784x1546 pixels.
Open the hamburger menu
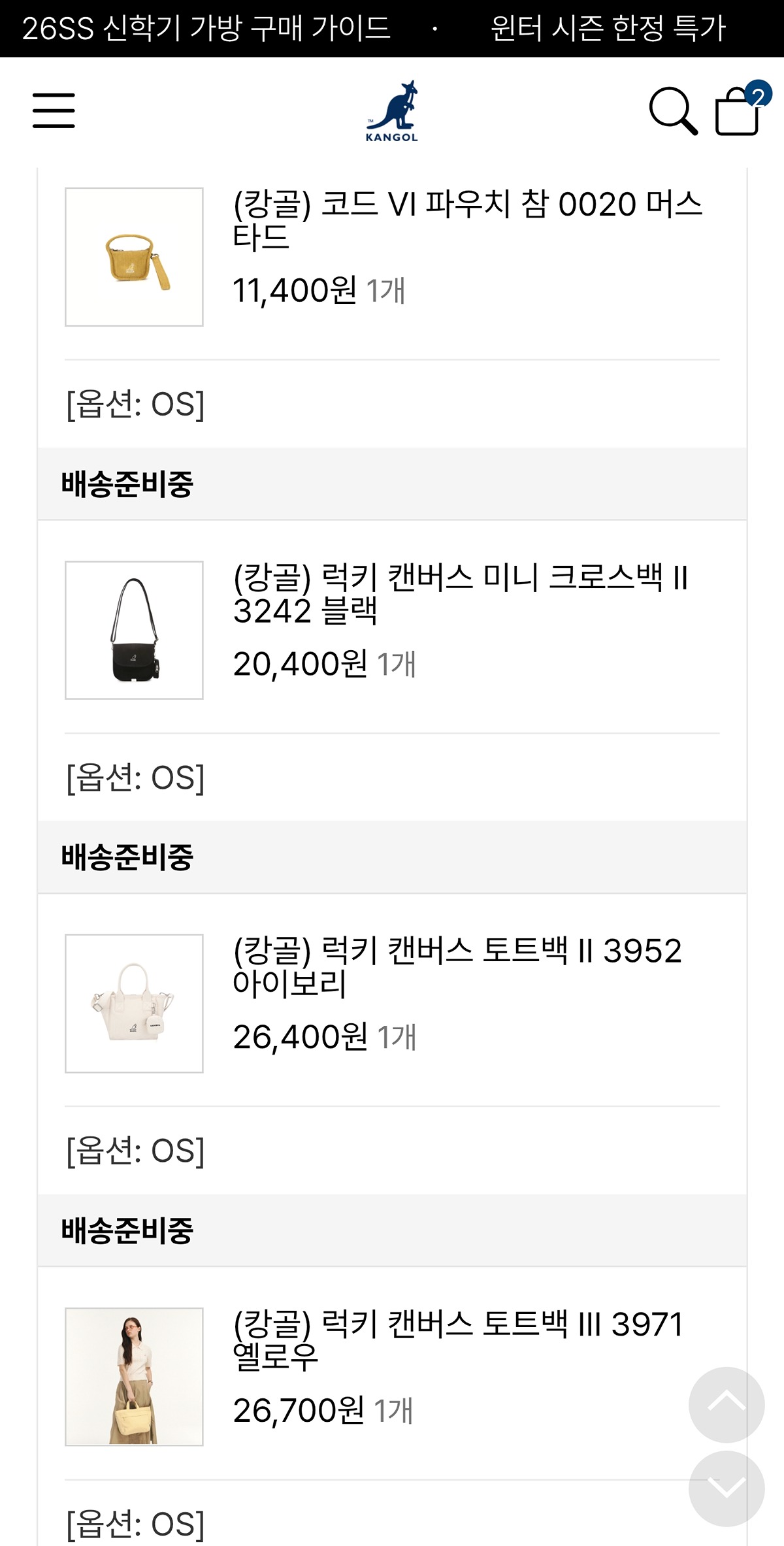tap(54, 110)
